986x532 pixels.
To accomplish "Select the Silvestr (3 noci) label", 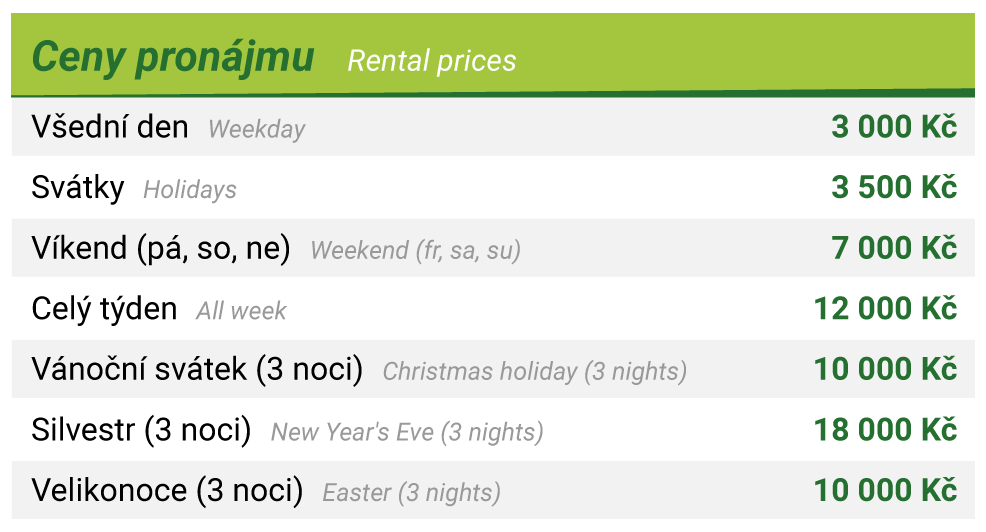I will coord(141,430).
